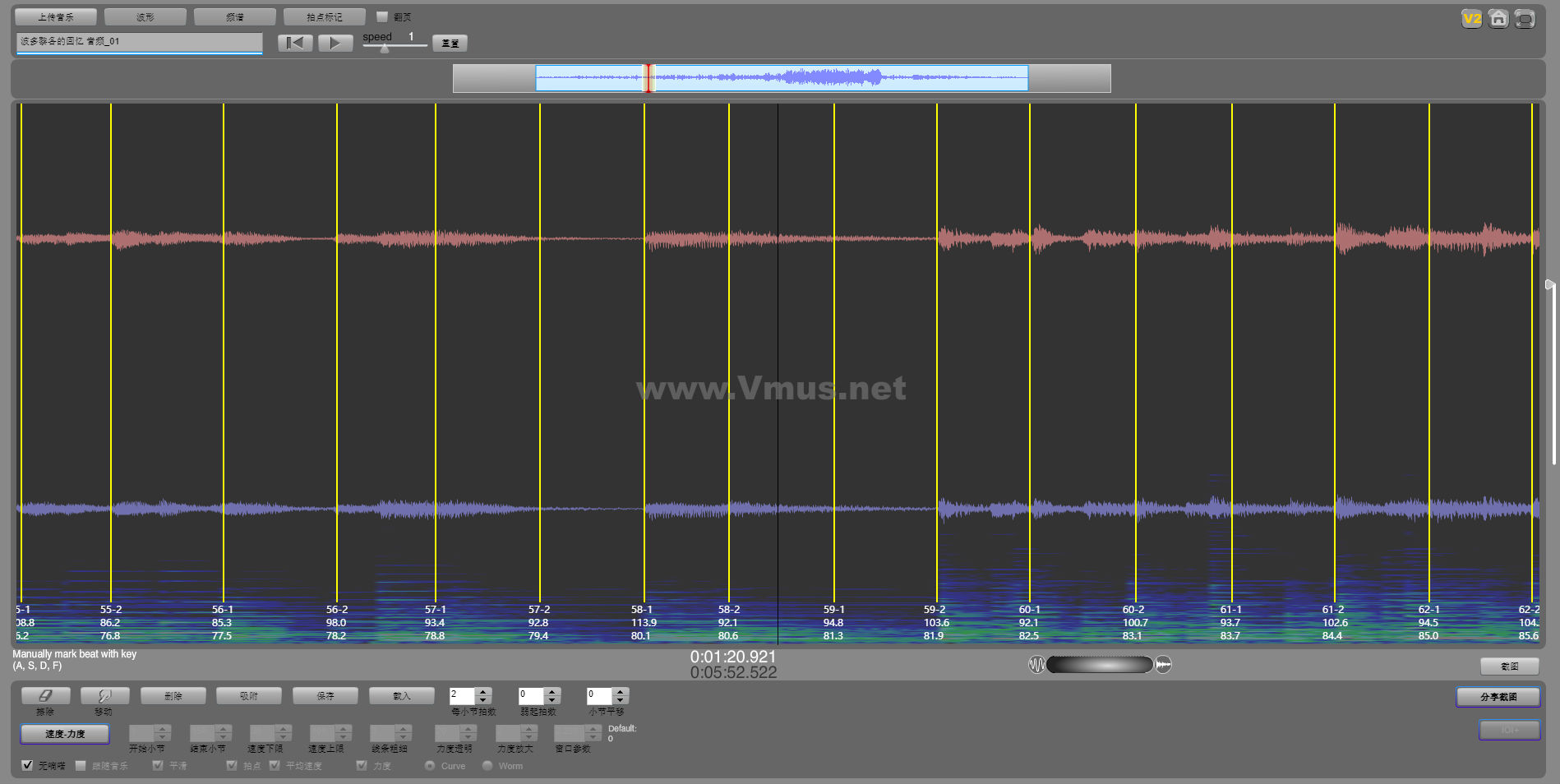This screenshot has width=1560, height=784.
Task: Increase the 小节平移 stepper value
Action: (x=621, y=691)
